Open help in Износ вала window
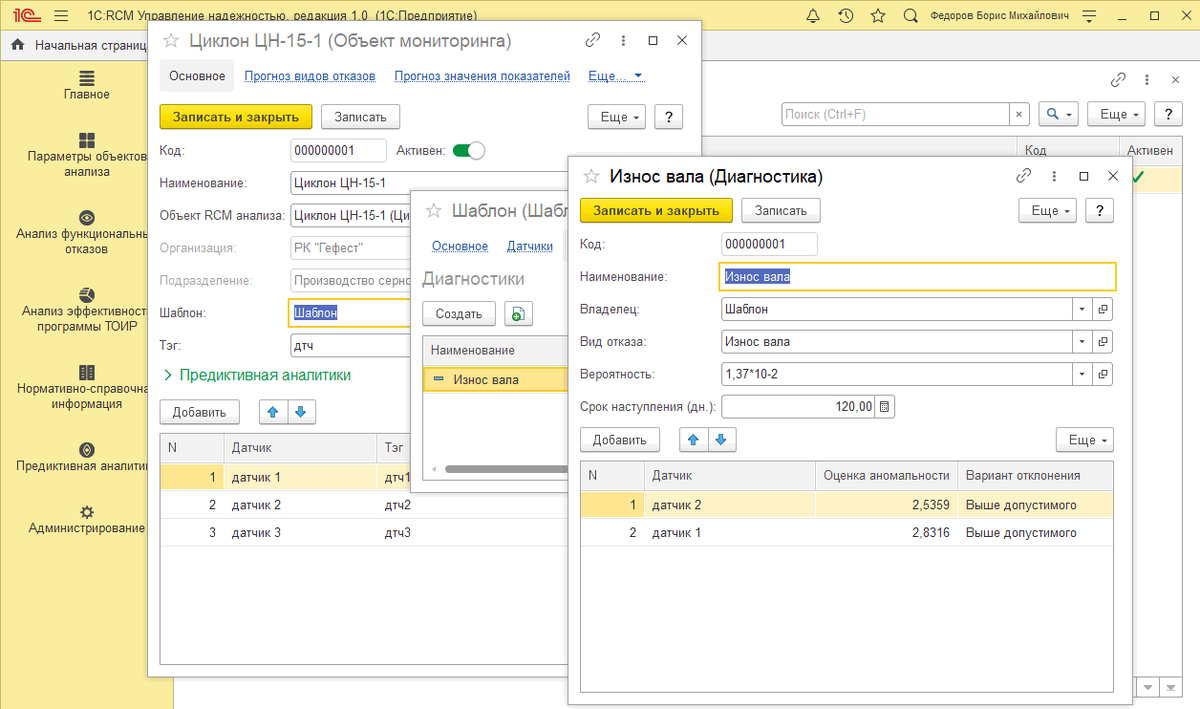Image resolution: width=1200 pixels, height=709 pixels. coord(1100,210)
